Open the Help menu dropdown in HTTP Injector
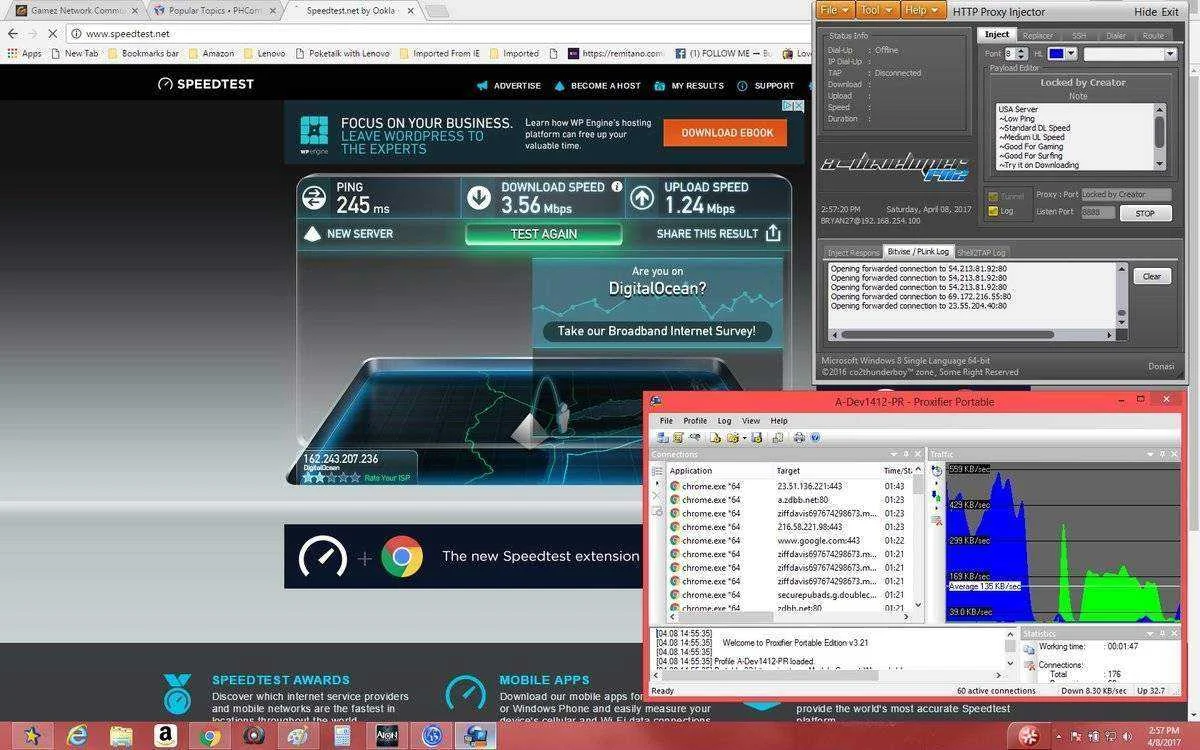The width and height of the screenshot is (1200, 750). [x=922, y=10]
